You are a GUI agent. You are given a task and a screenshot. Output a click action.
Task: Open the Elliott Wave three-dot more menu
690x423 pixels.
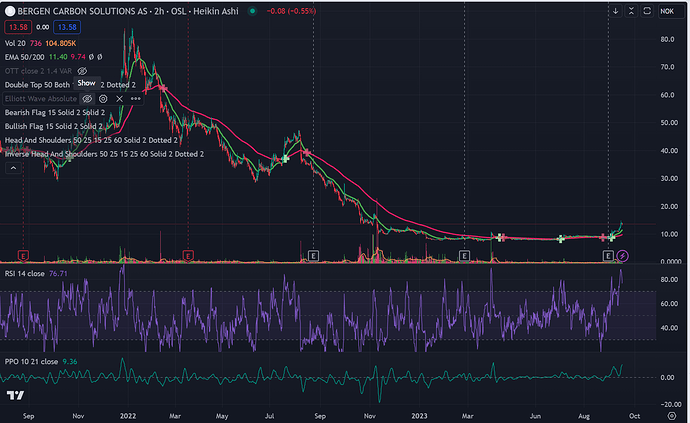136,99
